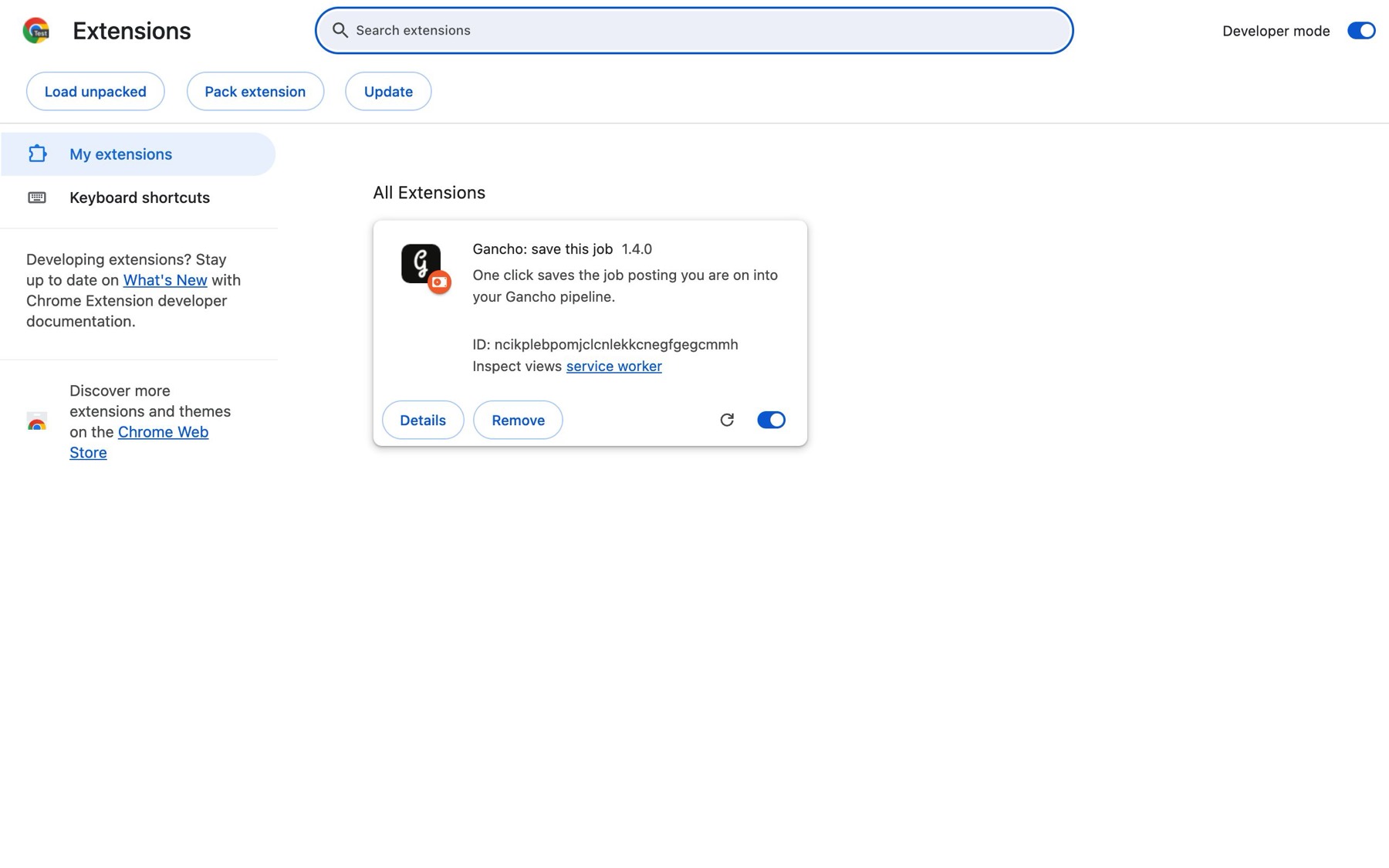Click Load unpacked button

point(96,91)
